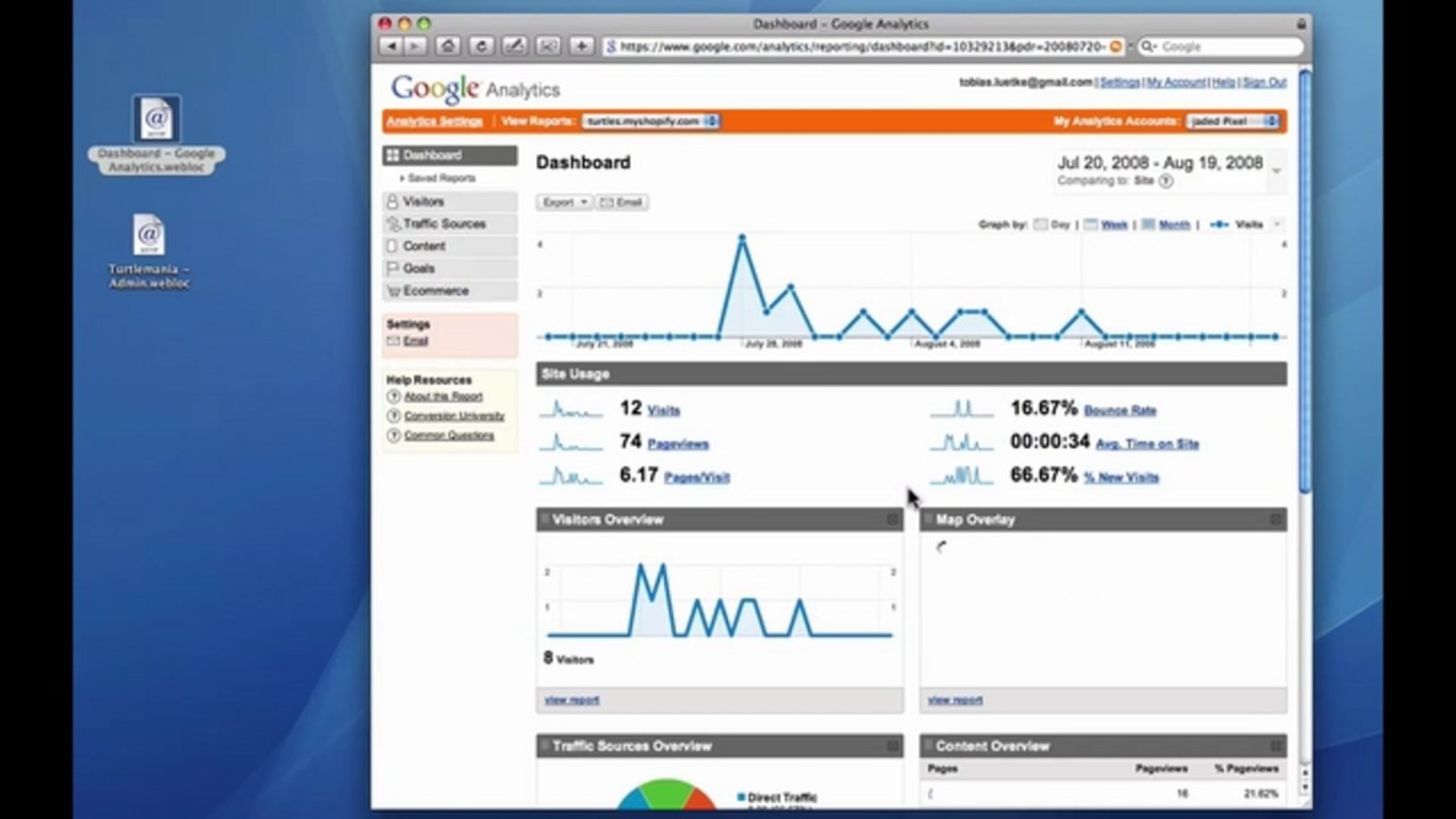
Task: Open the Content section in the sidebar
Action: 450,246
